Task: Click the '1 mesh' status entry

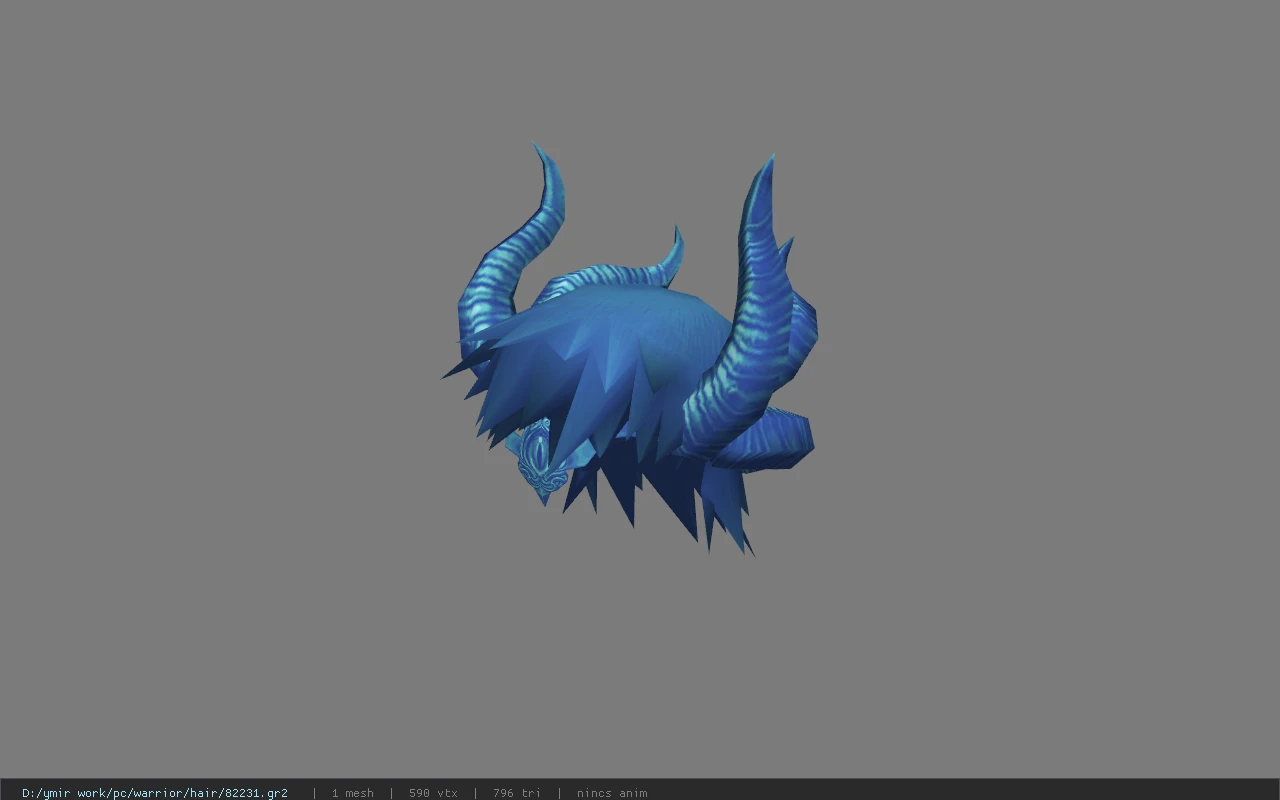Action: [x=352, y=792]
